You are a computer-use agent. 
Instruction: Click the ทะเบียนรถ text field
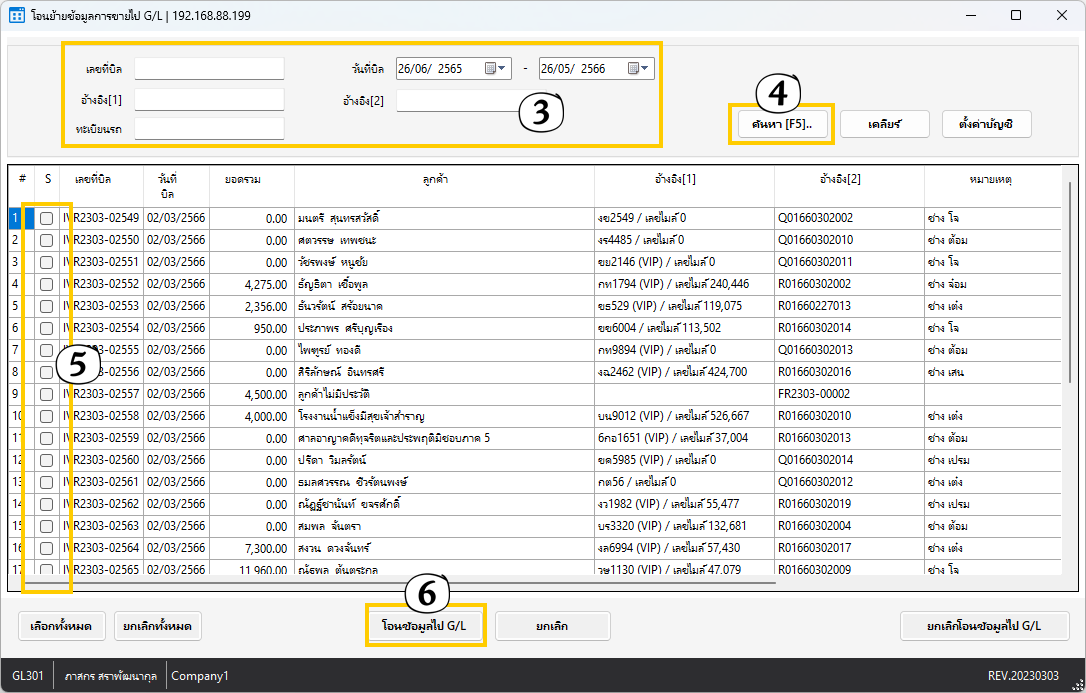(209, 129)
